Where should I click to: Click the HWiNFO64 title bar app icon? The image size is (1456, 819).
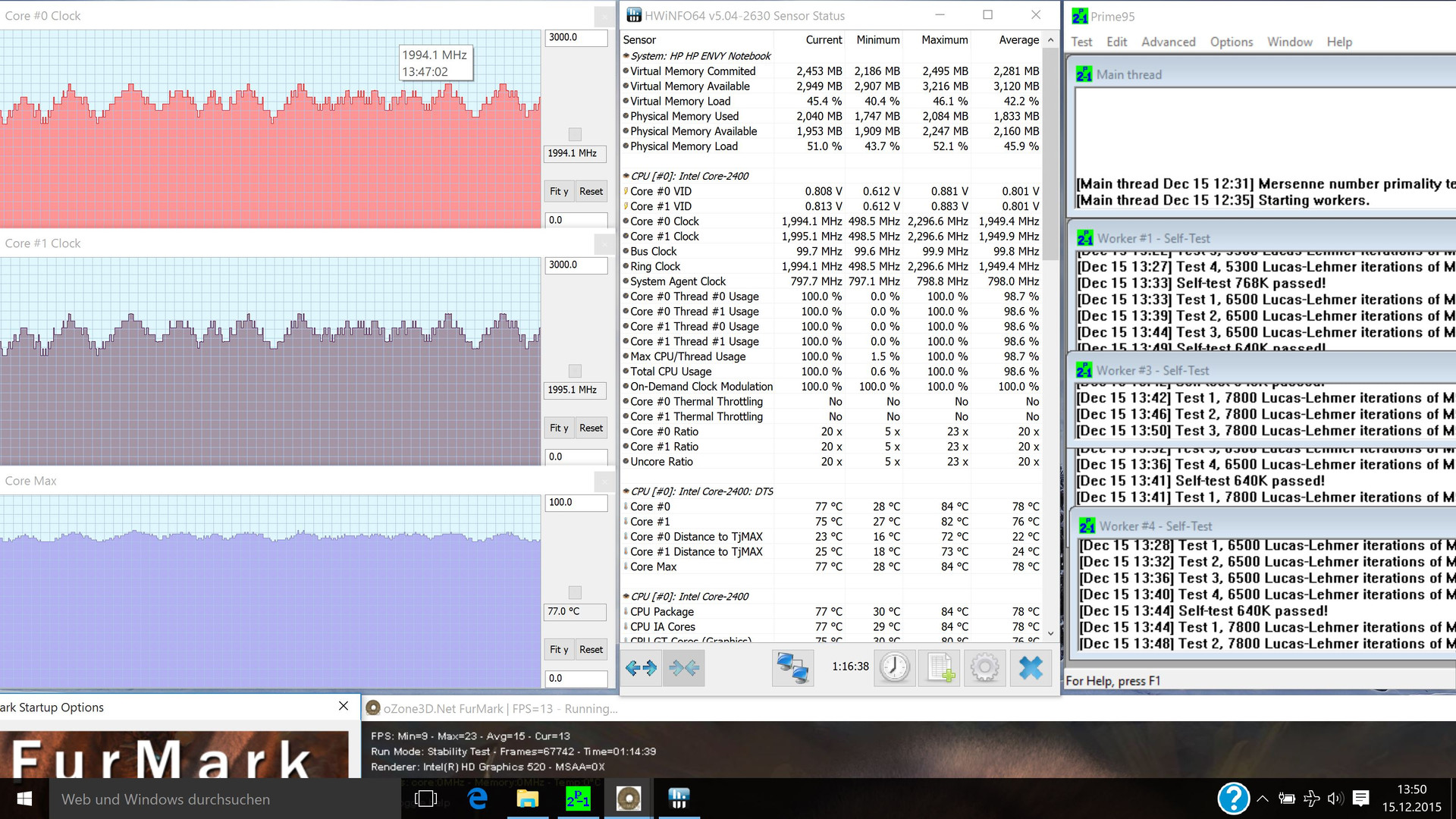(633, 15)
